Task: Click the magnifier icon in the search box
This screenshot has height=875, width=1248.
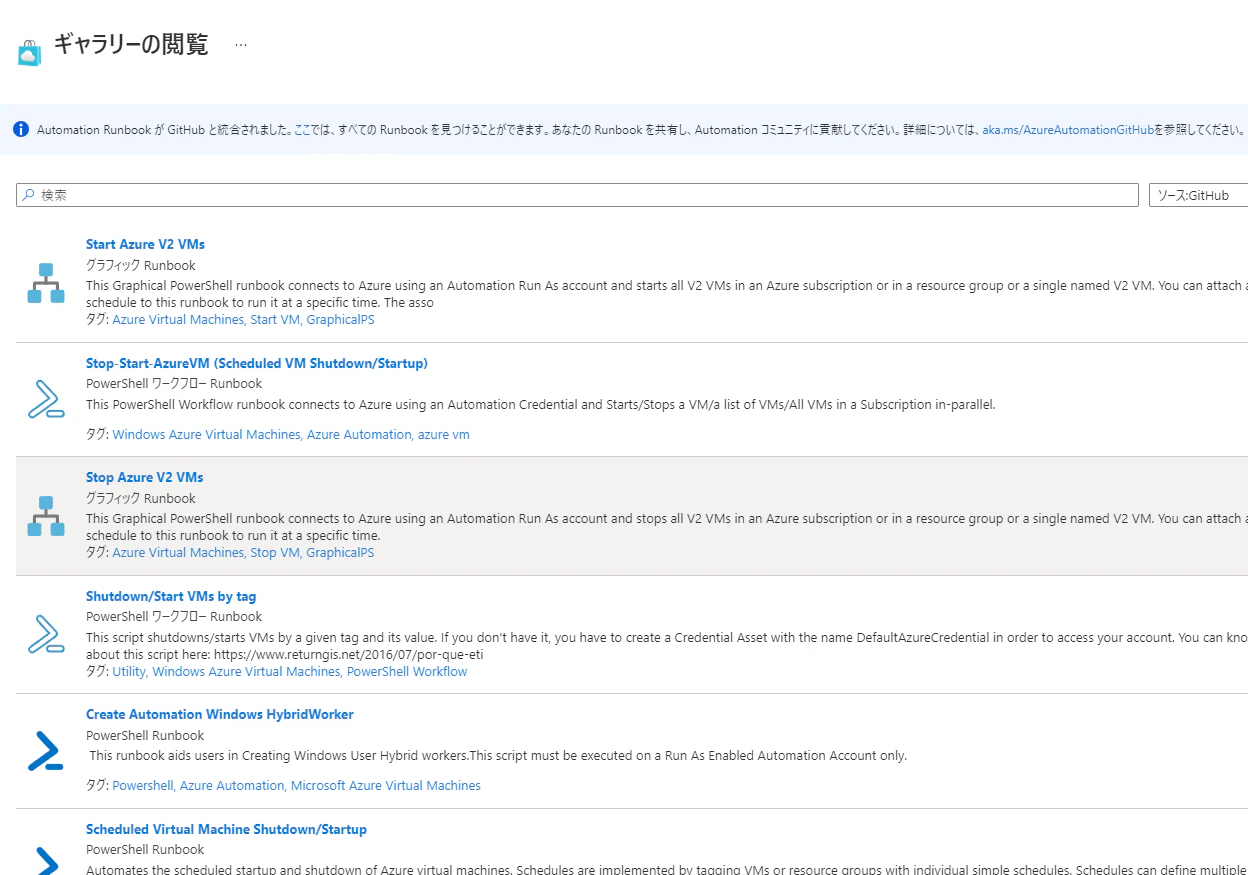Action: (x=28, y=195)
